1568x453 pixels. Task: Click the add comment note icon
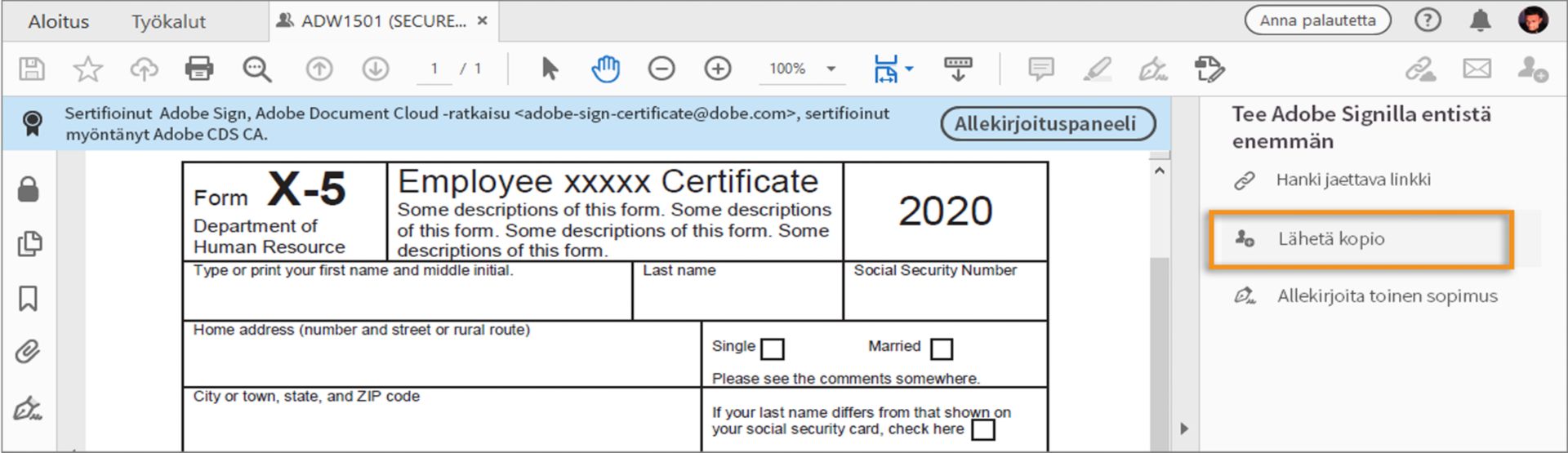click(1040, 69)
